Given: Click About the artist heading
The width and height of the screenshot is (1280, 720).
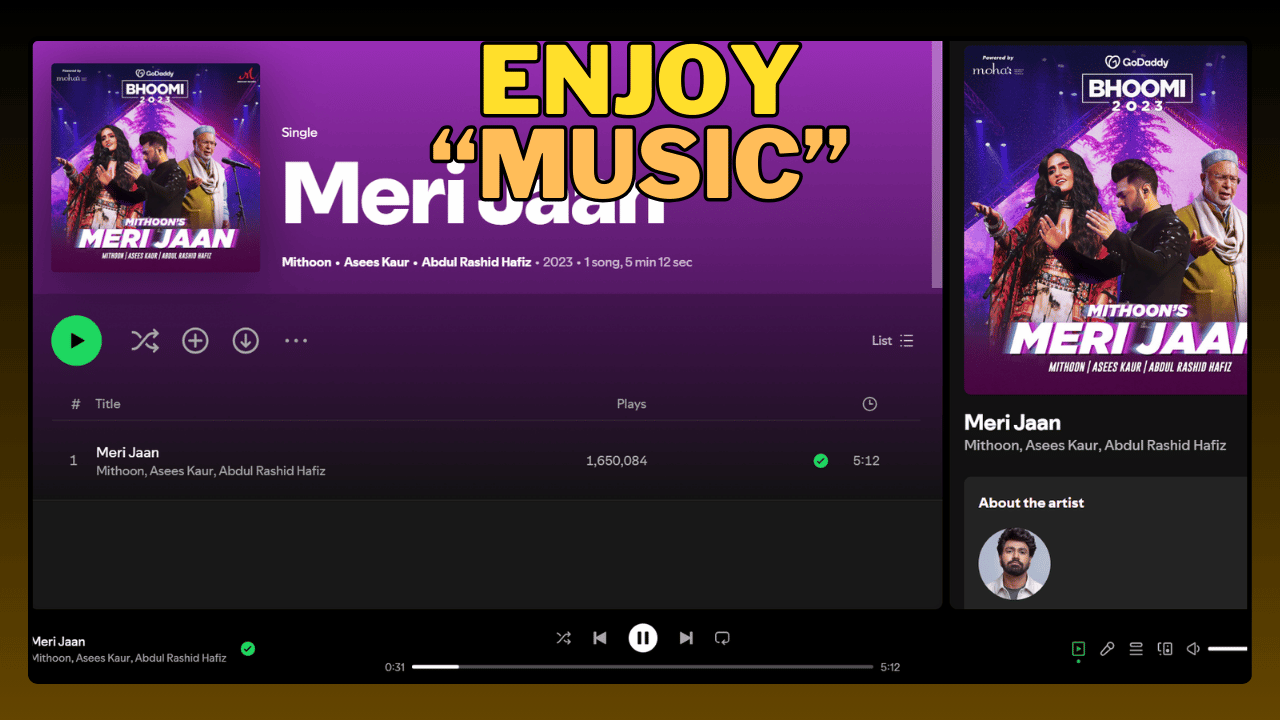Looking at the screenshot, I should (x=1031, y=503).
